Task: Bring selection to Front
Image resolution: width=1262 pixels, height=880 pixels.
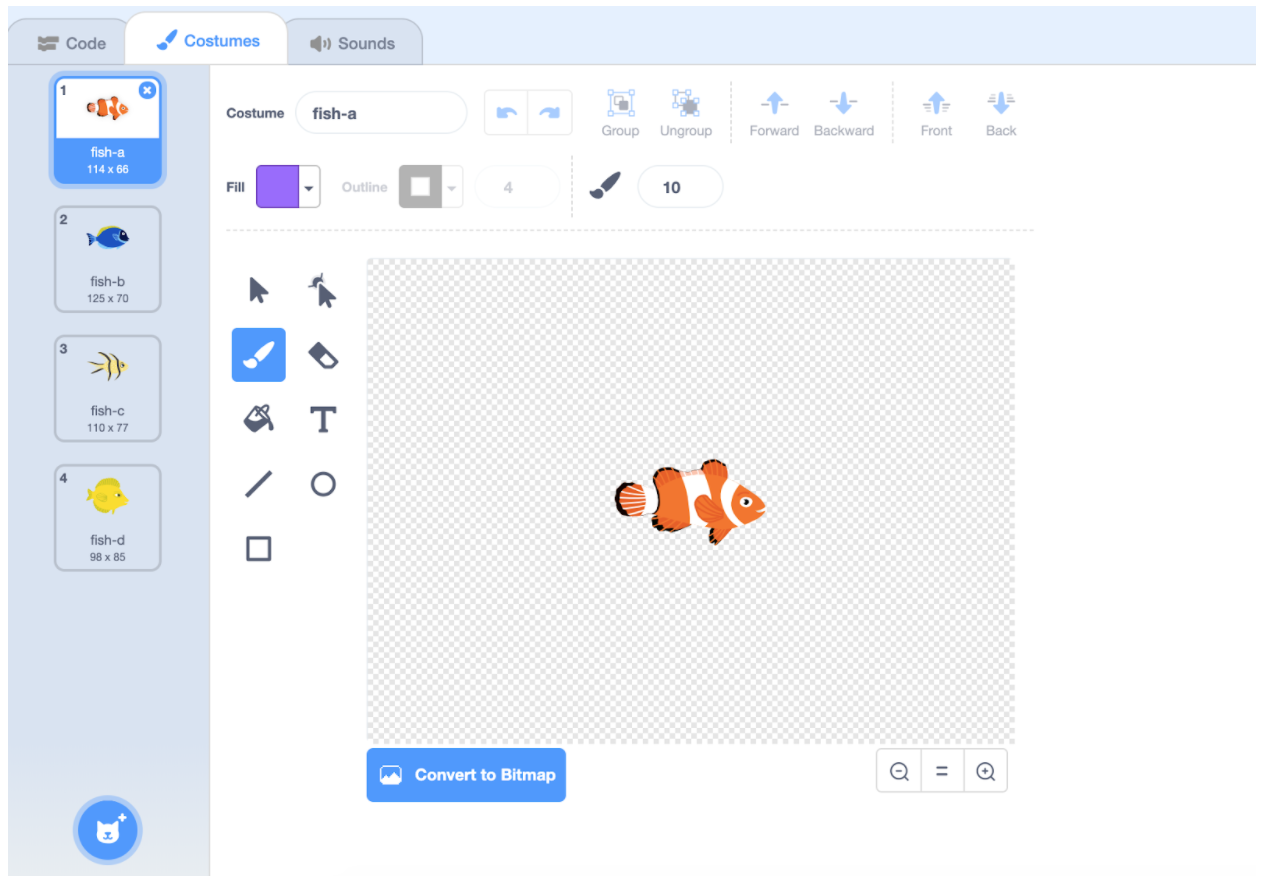Action: coord(936,103)
